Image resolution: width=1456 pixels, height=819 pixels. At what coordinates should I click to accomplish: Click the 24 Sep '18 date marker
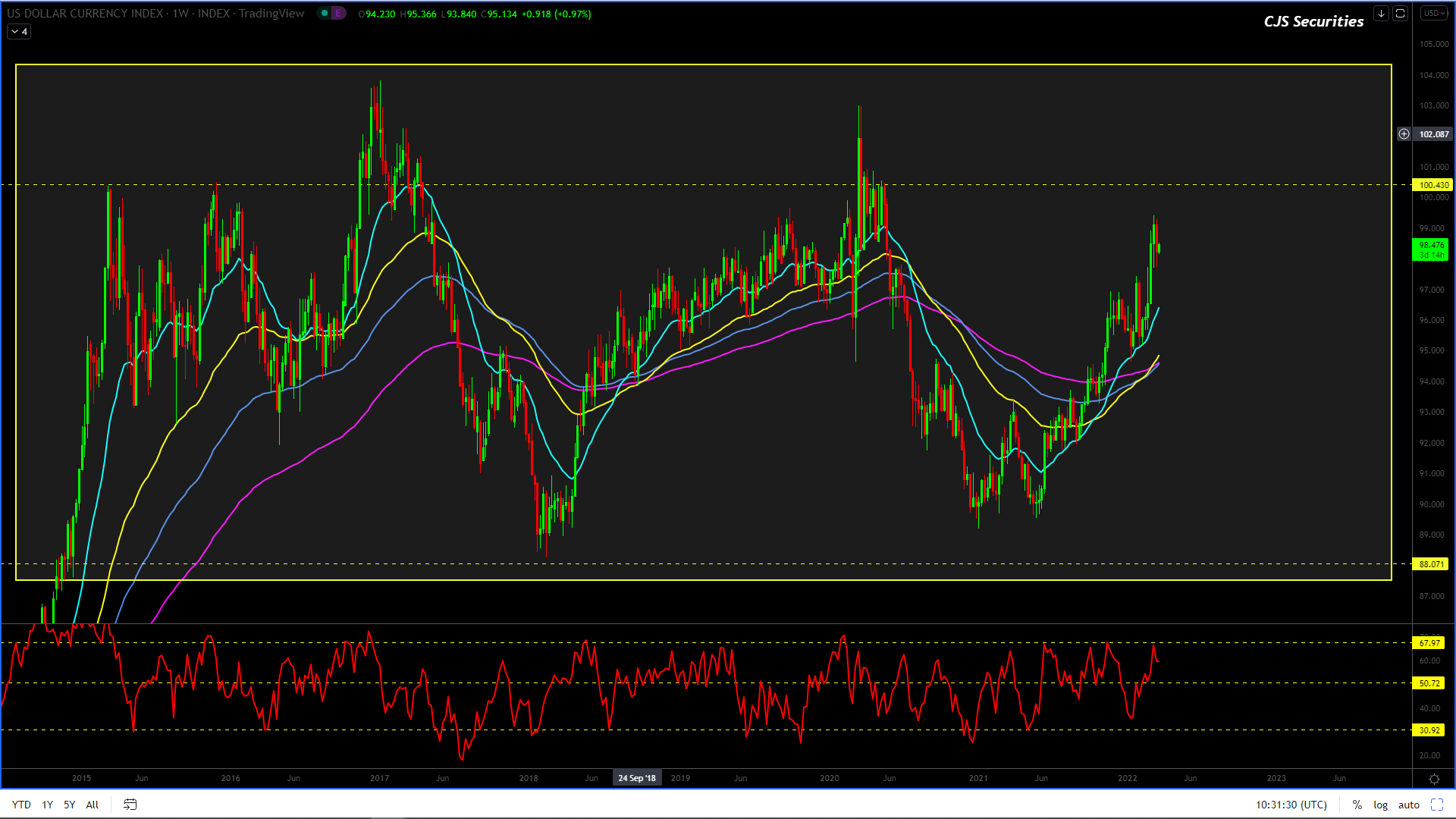636,778
